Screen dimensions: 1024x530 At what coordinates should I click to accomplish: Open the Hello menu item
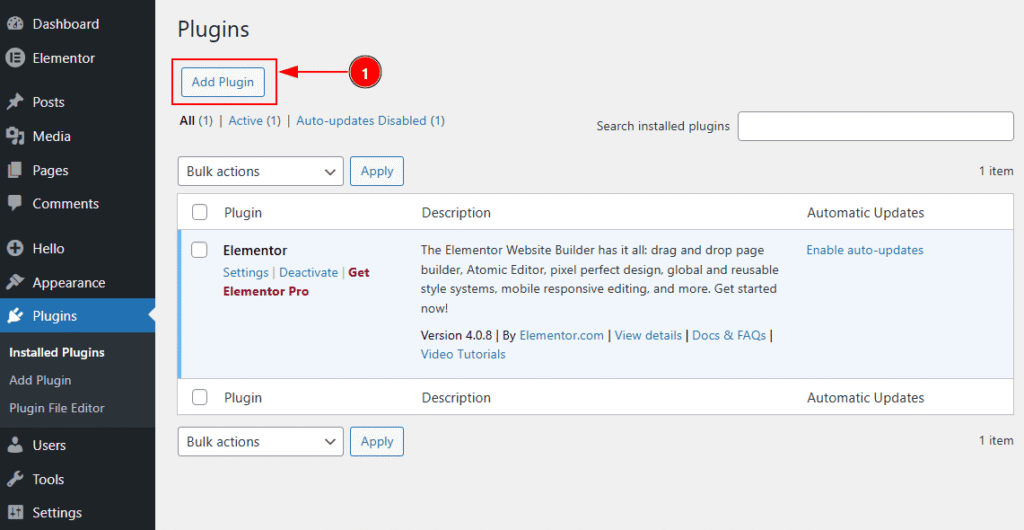[x=48, y=248]
